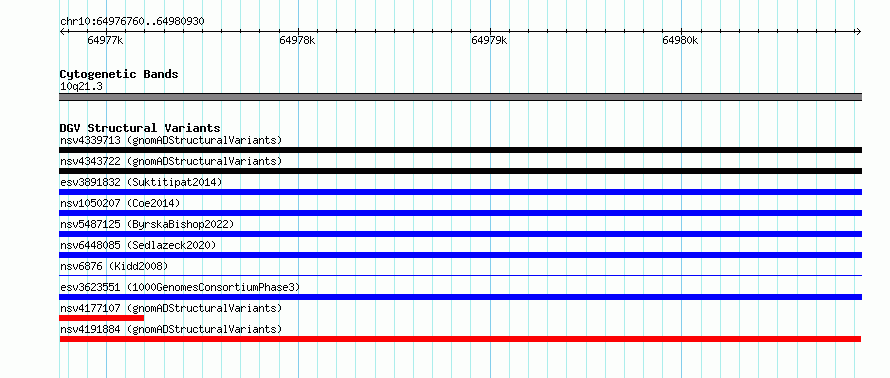Open the nsv5487125 ByrskaBishop2022 blue bar
The width and height of the screenshot is (890, 378).
click(460, 234)
